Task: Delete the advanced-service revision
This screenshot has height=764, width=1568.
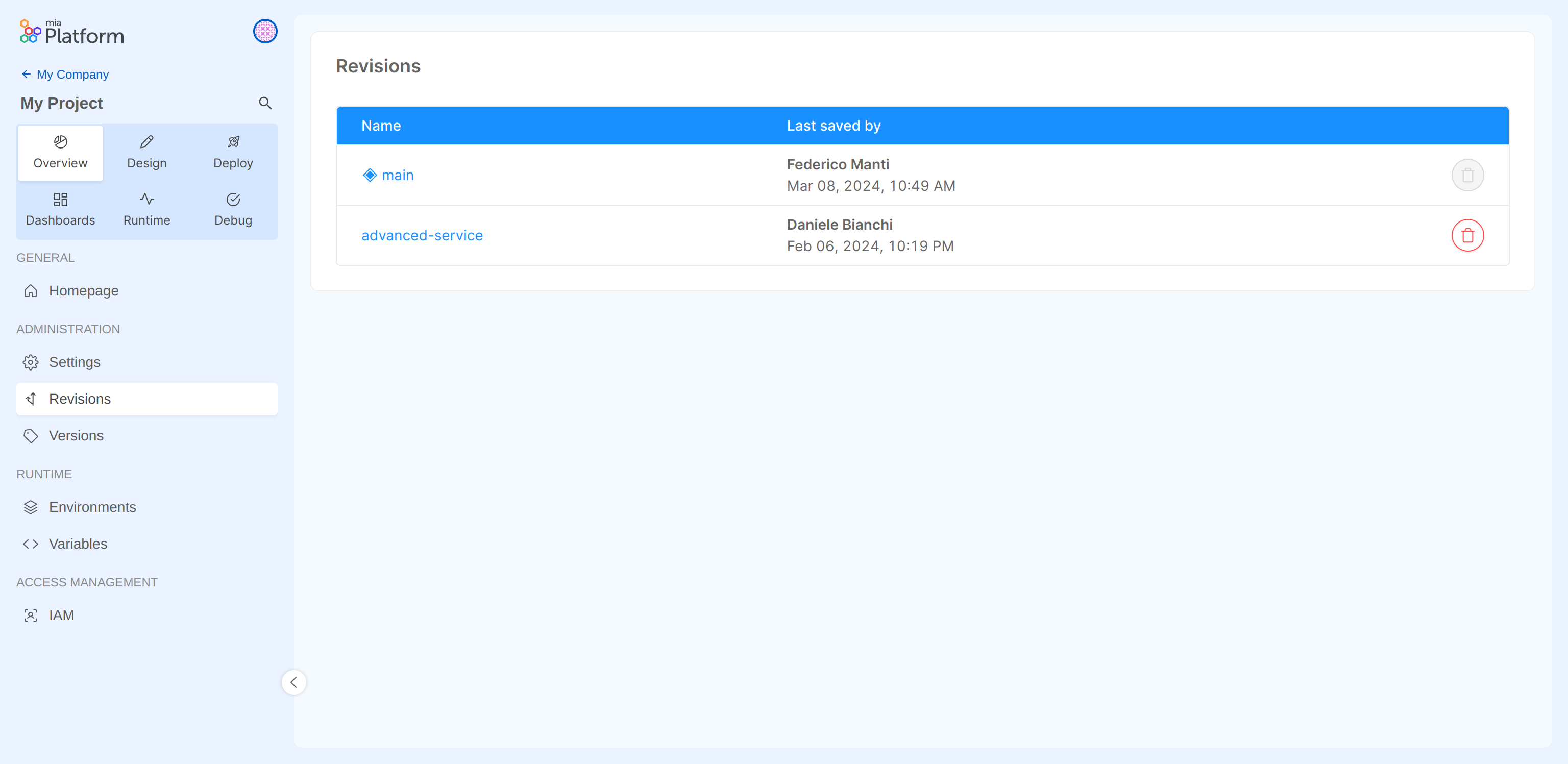Action: click(x=1467, y=235)
